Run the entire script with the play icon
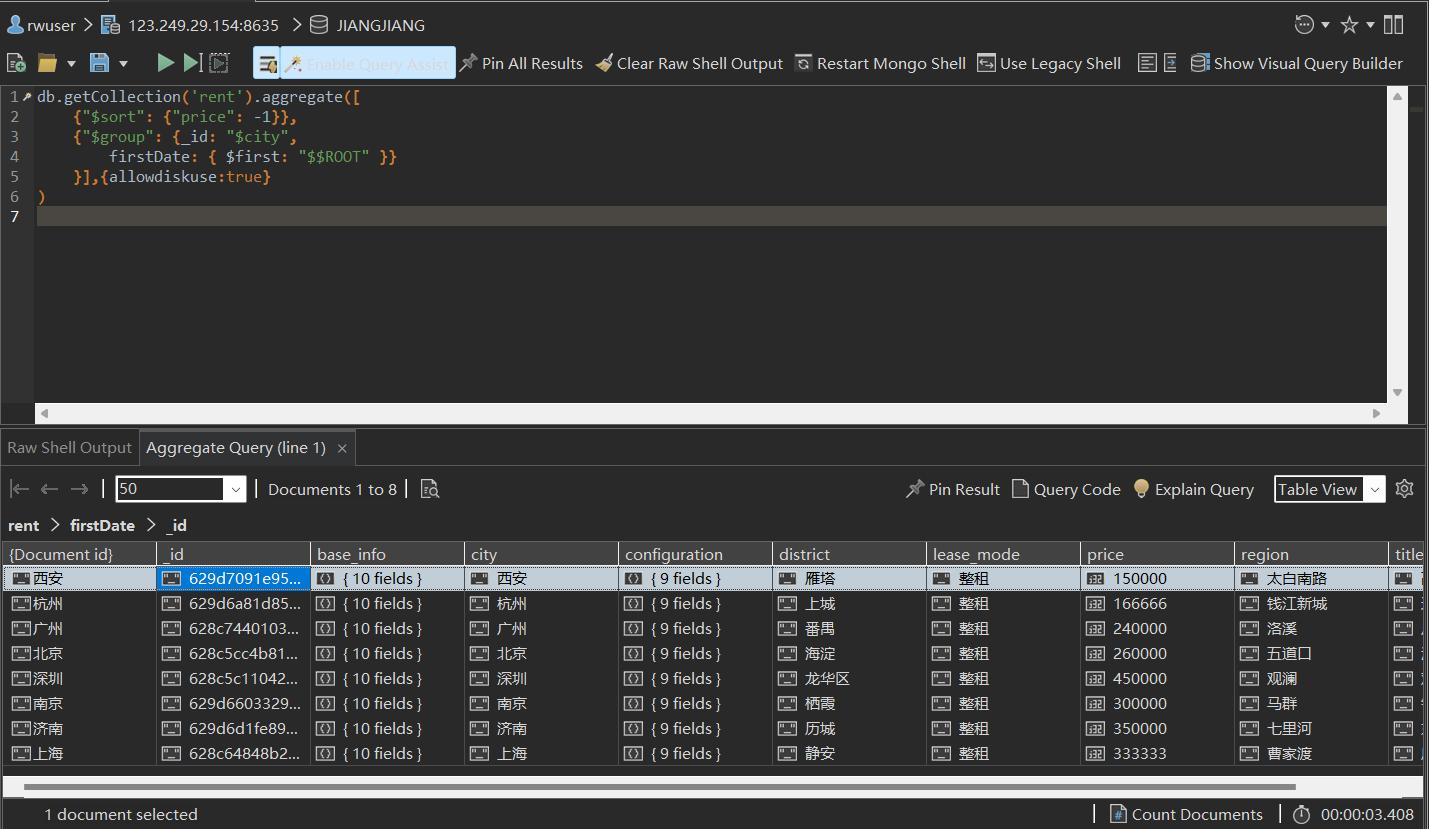The height and width of the screenshot is (829, 1429). (166, 63)
